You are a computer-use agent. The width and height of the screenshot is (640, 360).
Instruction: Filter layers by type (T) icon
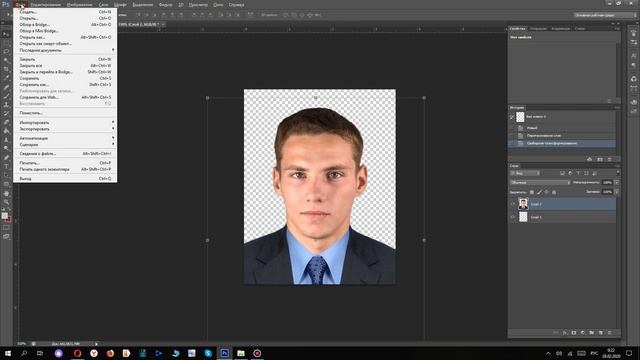pos(578,173)
